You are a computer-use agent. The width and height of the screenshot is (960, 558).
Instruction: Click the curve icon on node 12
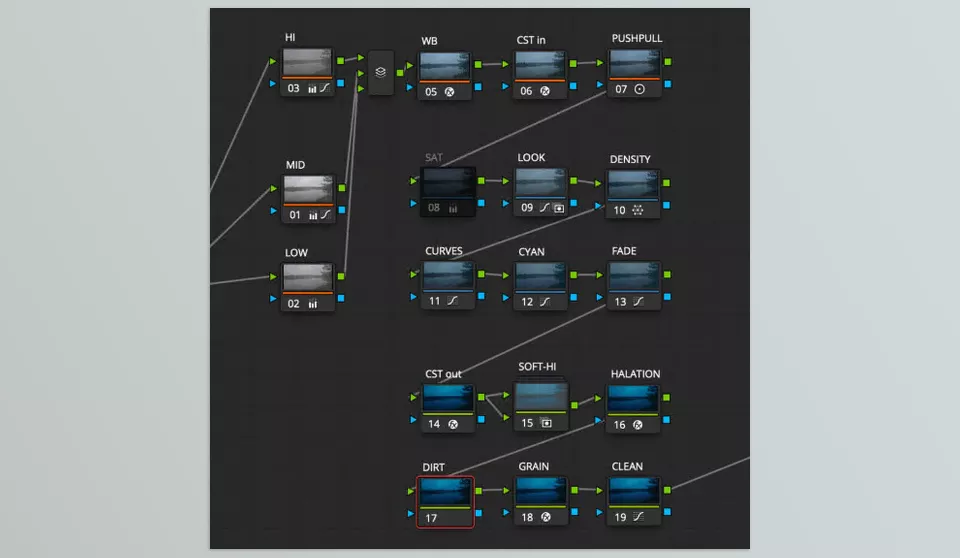[545, 302]
